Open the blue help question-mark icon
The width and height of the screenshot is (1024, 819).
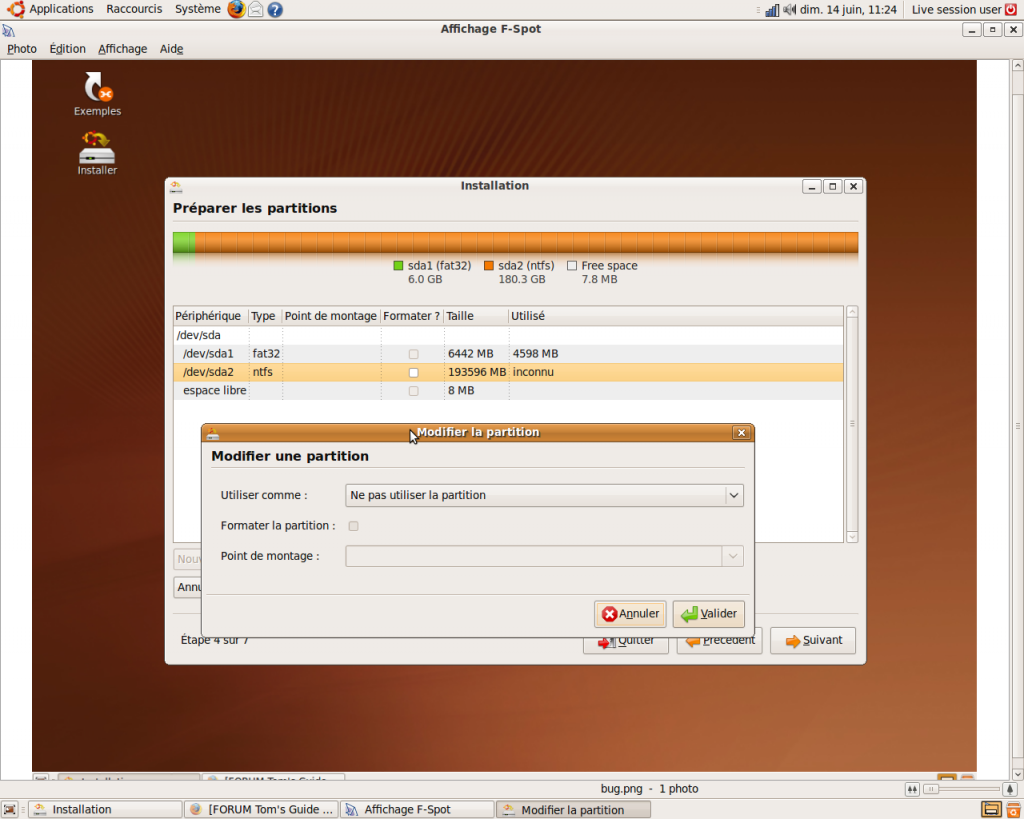click(x=275, y=10)
